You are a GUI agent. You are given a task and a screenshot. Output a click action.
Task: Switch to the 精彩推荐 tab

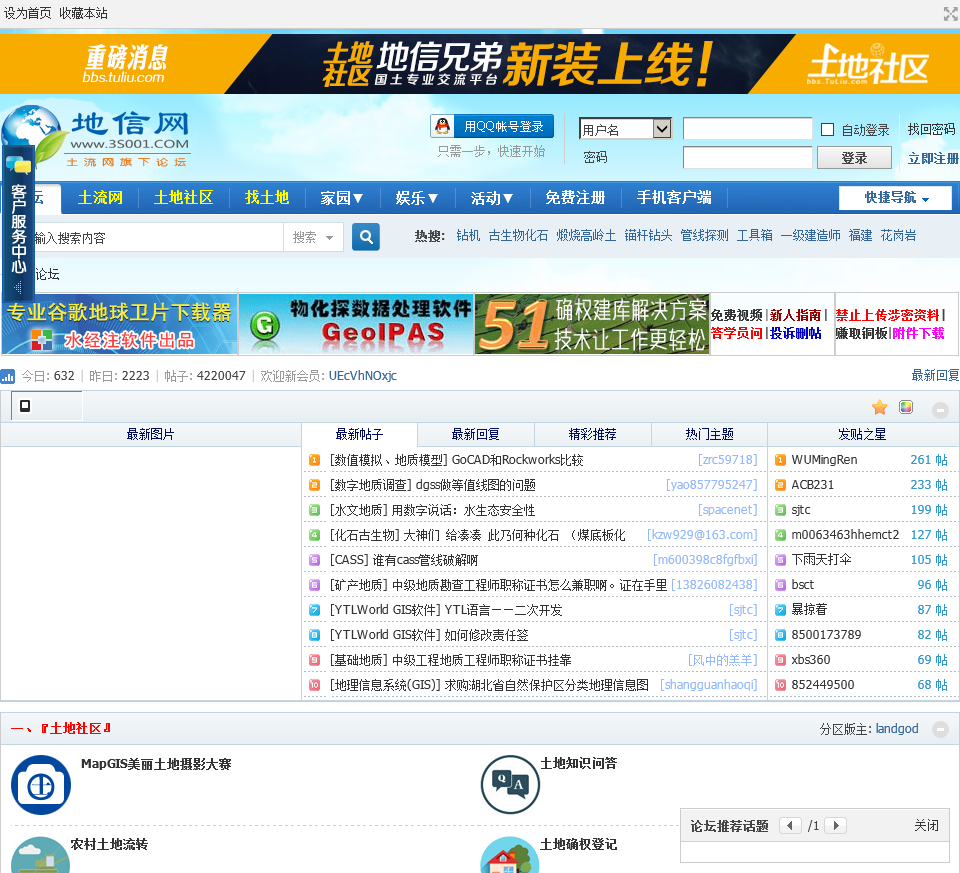point(592,435)
